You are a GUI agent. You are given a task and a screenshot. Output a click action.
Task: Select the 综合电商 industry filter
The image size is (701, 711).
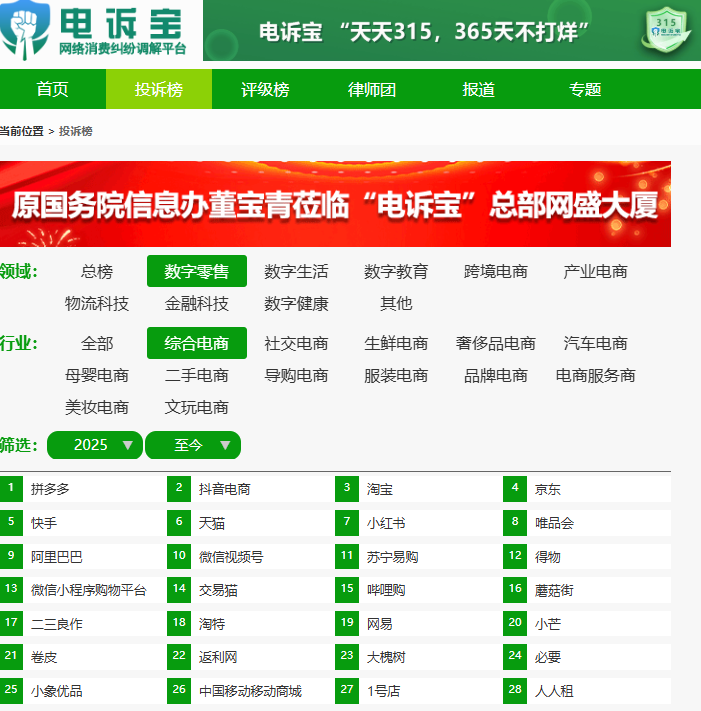[197, 343]
